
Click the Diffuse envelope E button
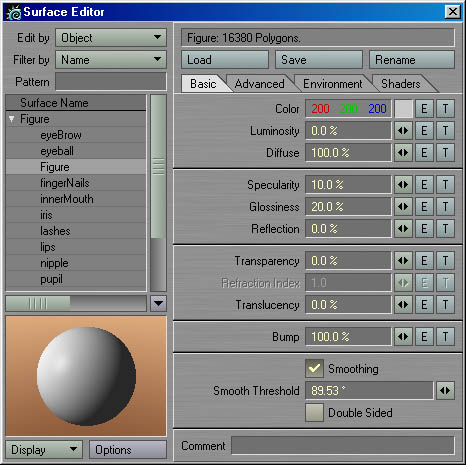pyautogui.click(x=424, y=153)
